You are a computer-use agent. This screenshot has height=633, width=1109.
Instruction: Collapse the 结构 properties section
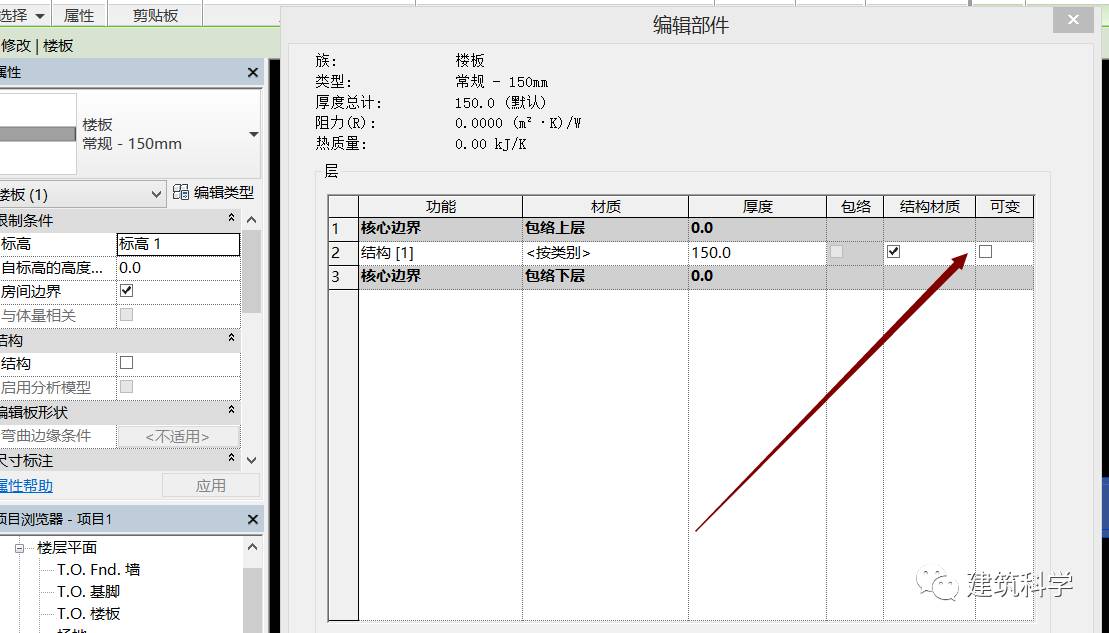[231, 338]
